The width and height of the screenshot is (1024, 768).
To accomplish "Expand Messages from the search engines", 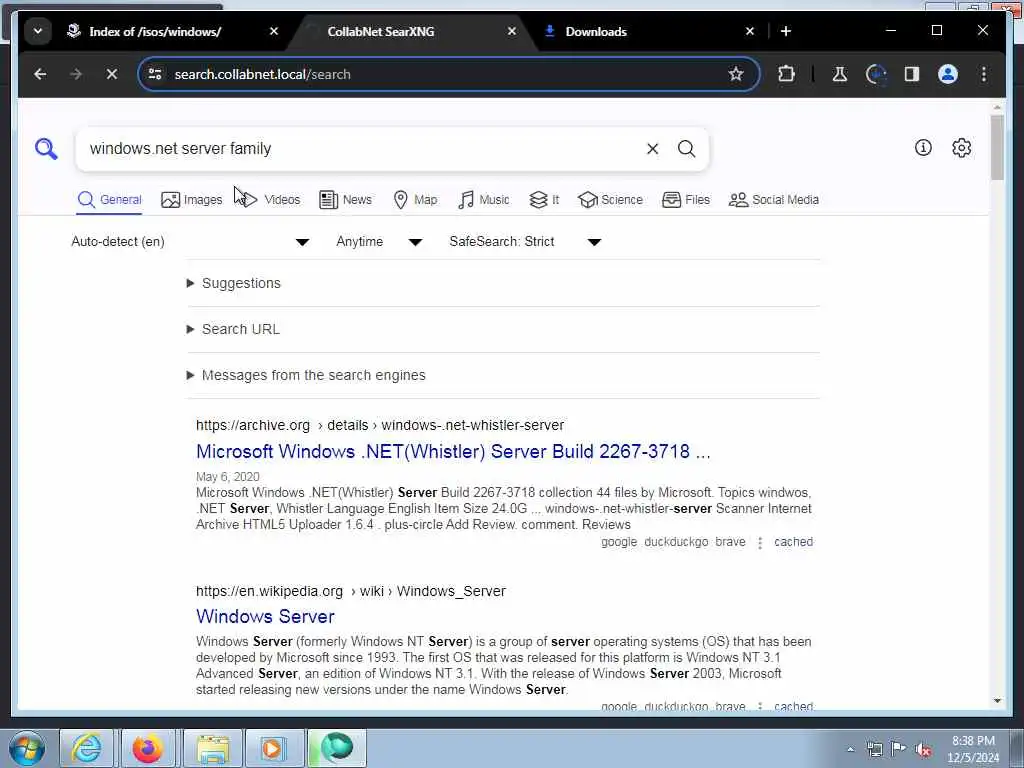I will [306, 376].
